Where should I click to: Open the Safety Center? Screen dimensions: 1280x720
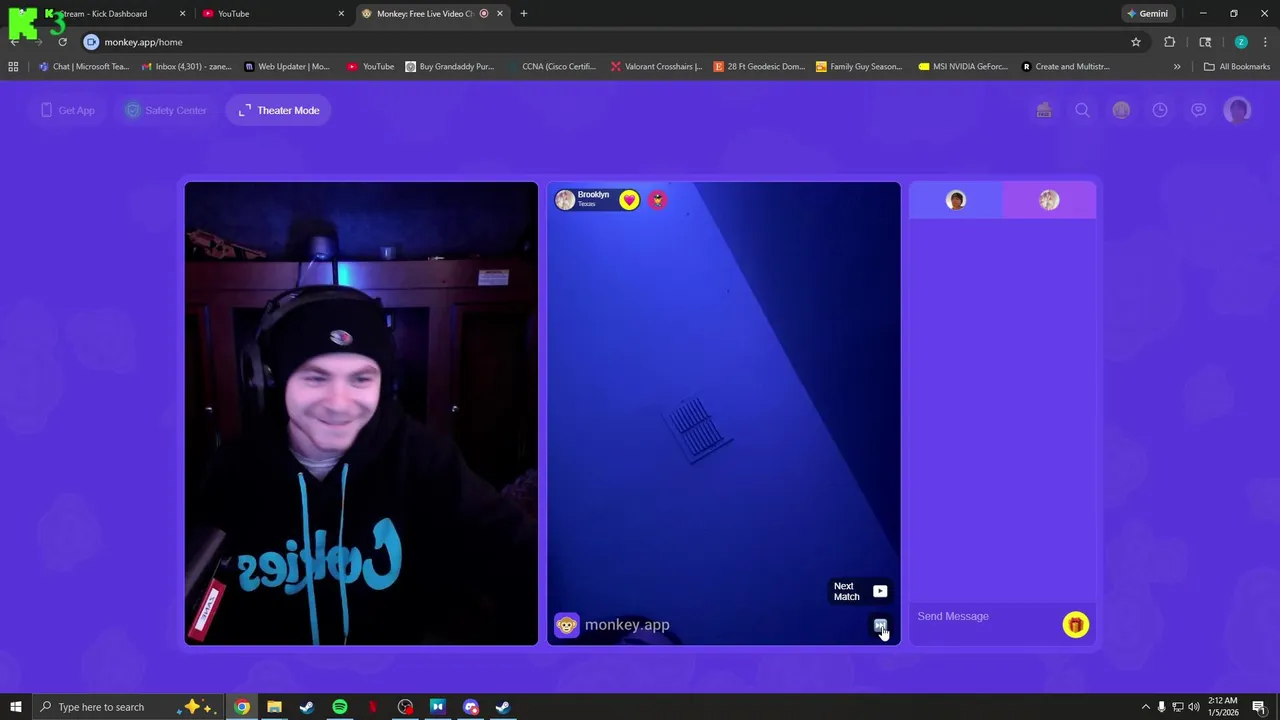pyautogui.click(x=166, y=110)
